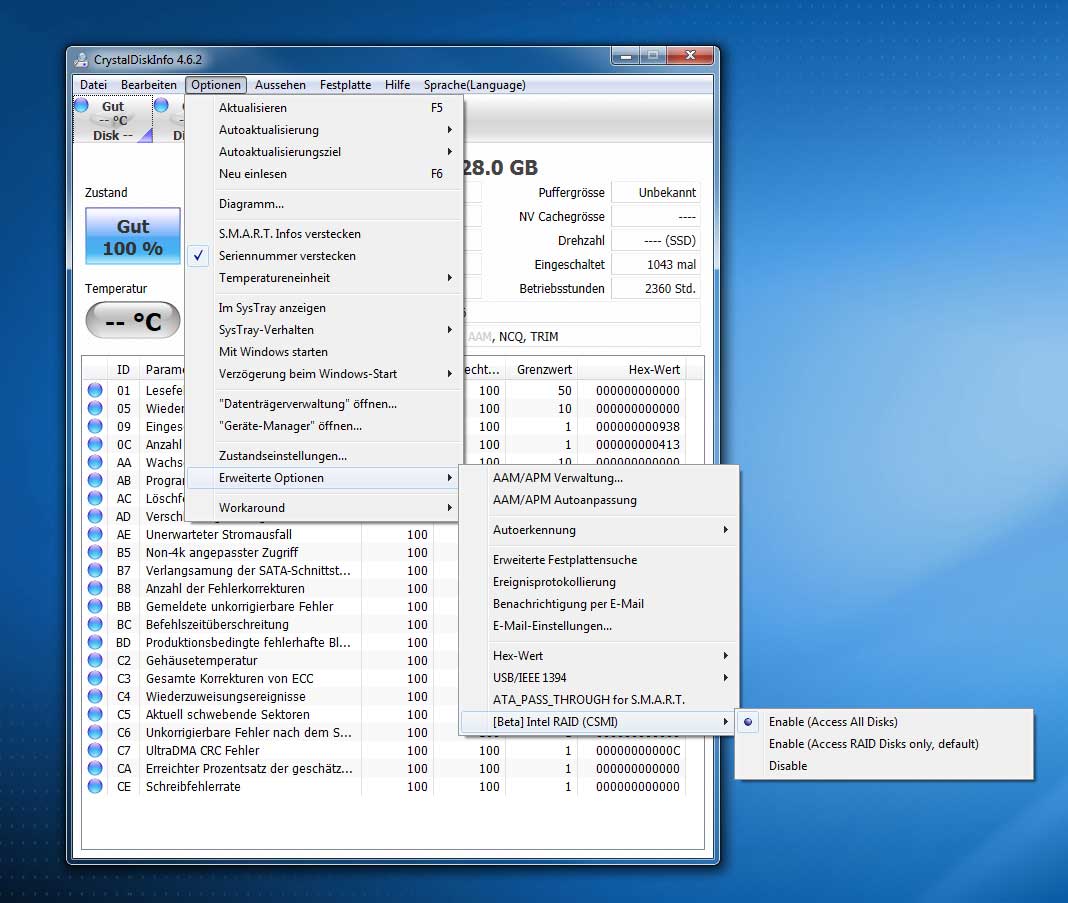Open E-Mail-Einstellungen... dialog
This screenshot has height=903, width=1068.
[599, 626]
